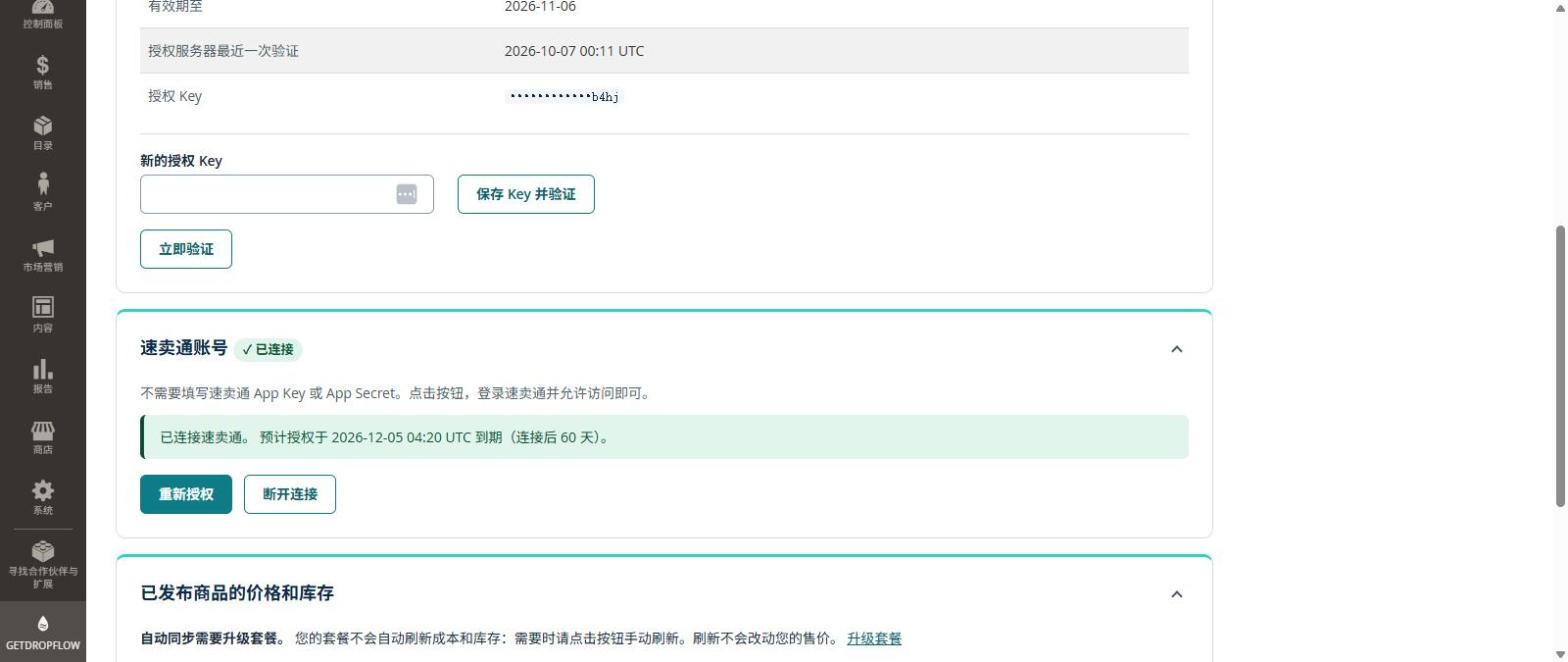The width and height of the screenshot is (1568, 662).
Task: Collapse the 已发布商品的价格和库存 section
Action: click(1177, 594)
